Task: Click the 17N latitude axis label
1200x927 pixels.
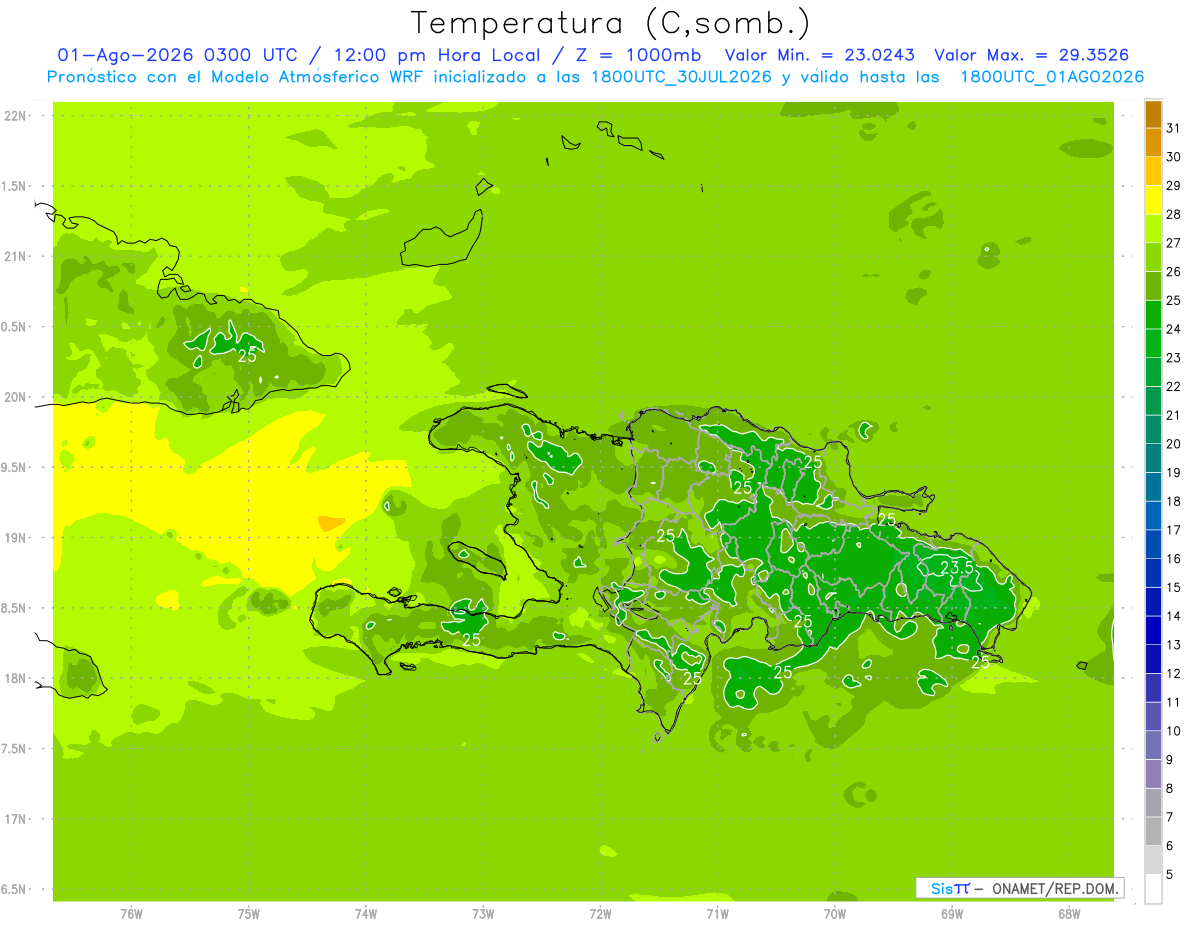Action: click(x=17, y=819)
